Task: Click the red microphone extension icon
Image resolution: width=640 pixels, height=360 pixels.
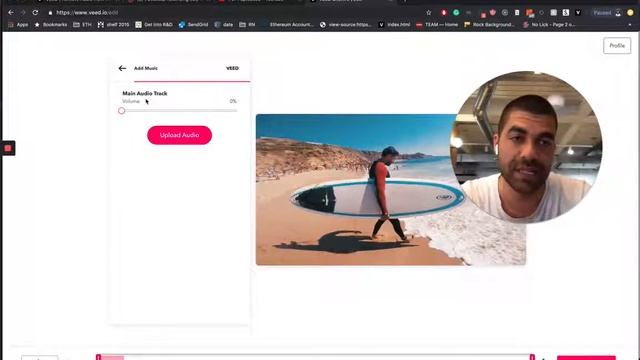Action: click(x=444, y=13)
